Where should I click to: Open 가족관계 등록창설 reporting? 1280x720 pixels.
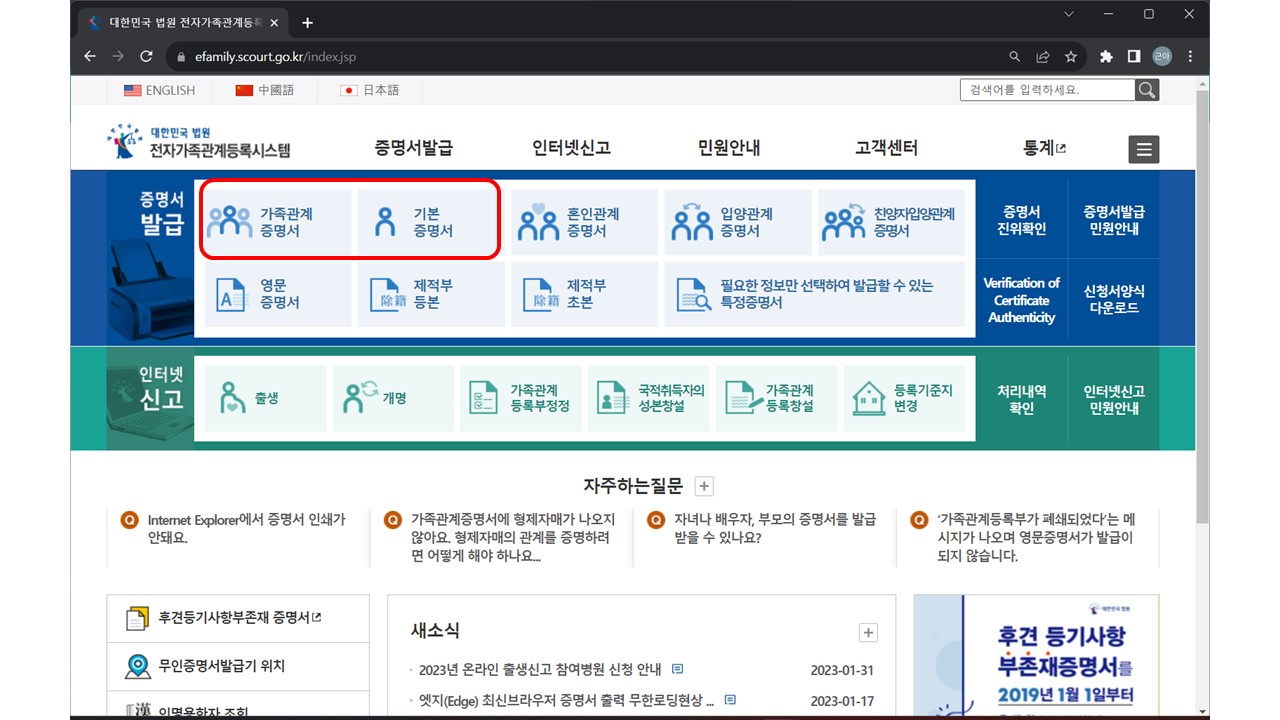[x=777, y=397]
